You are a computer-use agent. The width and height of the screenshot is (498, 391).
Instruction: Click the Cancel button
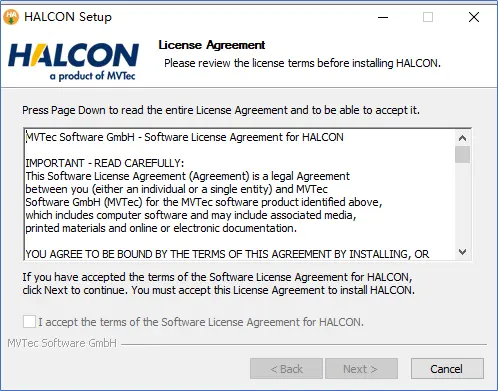[447, 369]
